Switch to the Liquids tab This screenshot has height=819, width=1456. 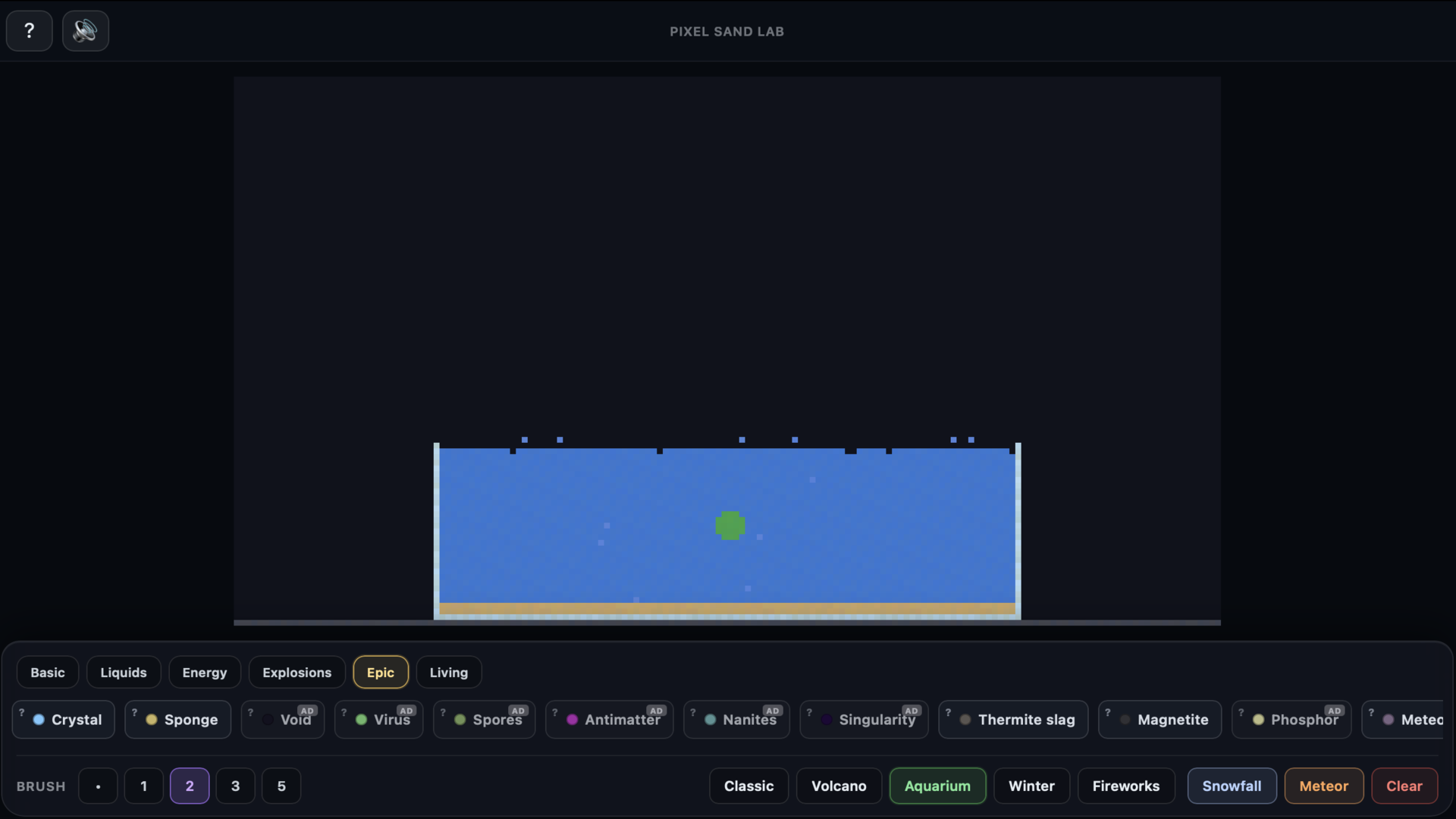tap(124, 672)
